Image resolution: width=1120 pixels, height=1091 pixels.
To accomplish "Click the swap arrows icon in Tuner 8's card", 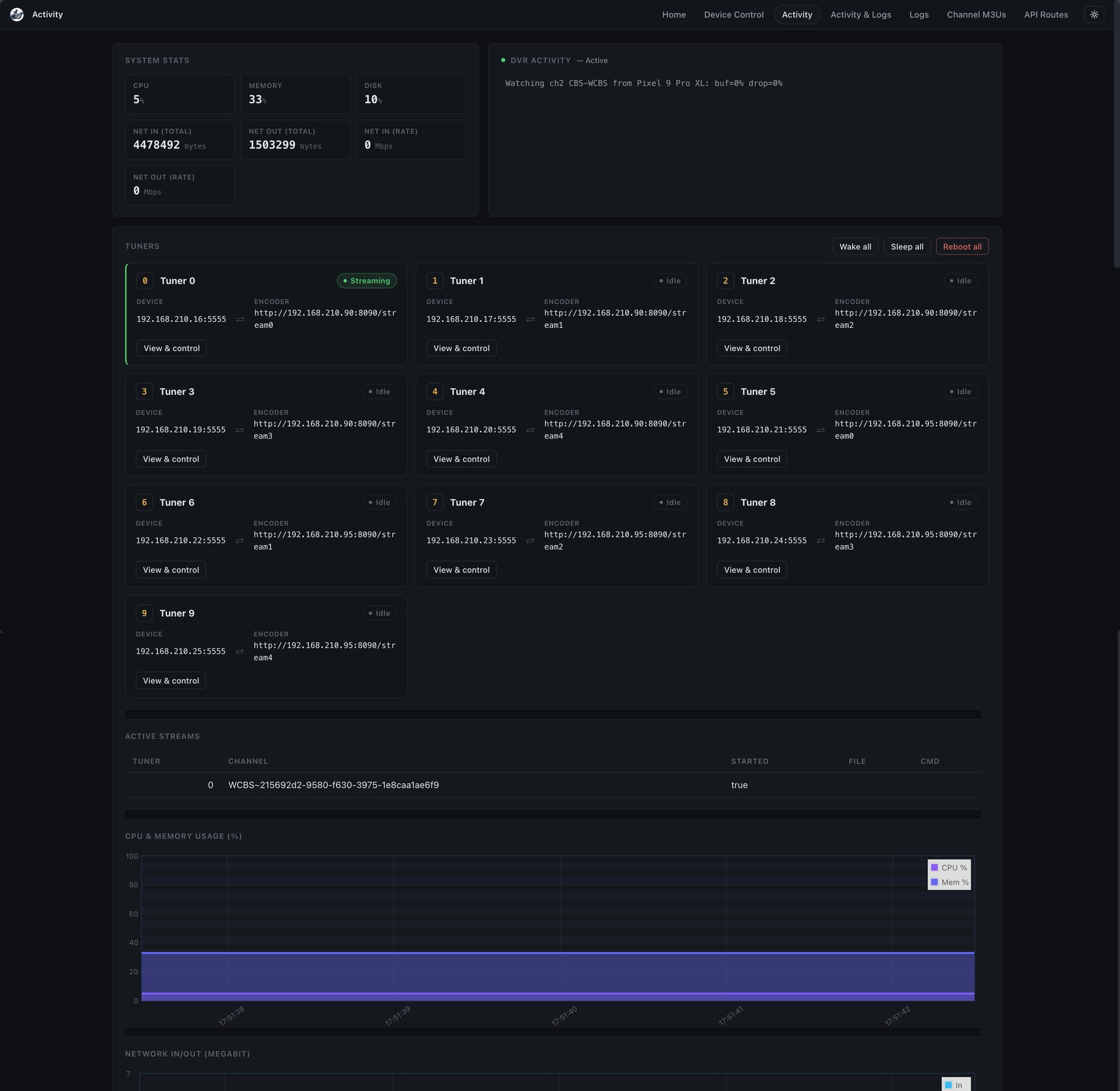I will click(x=820, y=541).
